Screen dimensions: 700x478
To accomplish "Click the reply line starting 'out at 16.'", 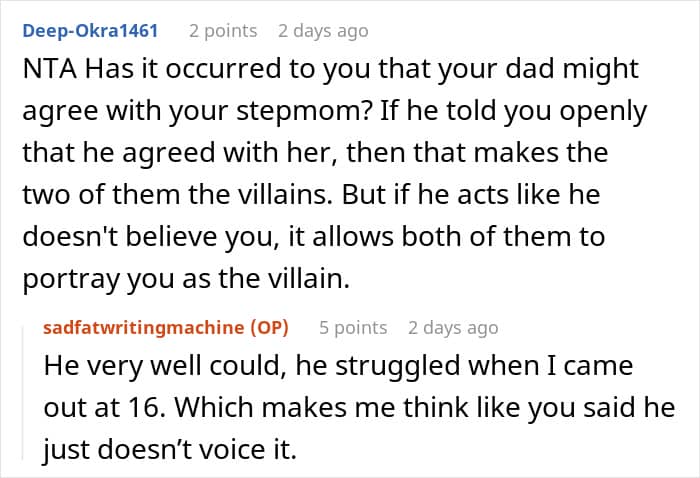I will coord(360,409).
